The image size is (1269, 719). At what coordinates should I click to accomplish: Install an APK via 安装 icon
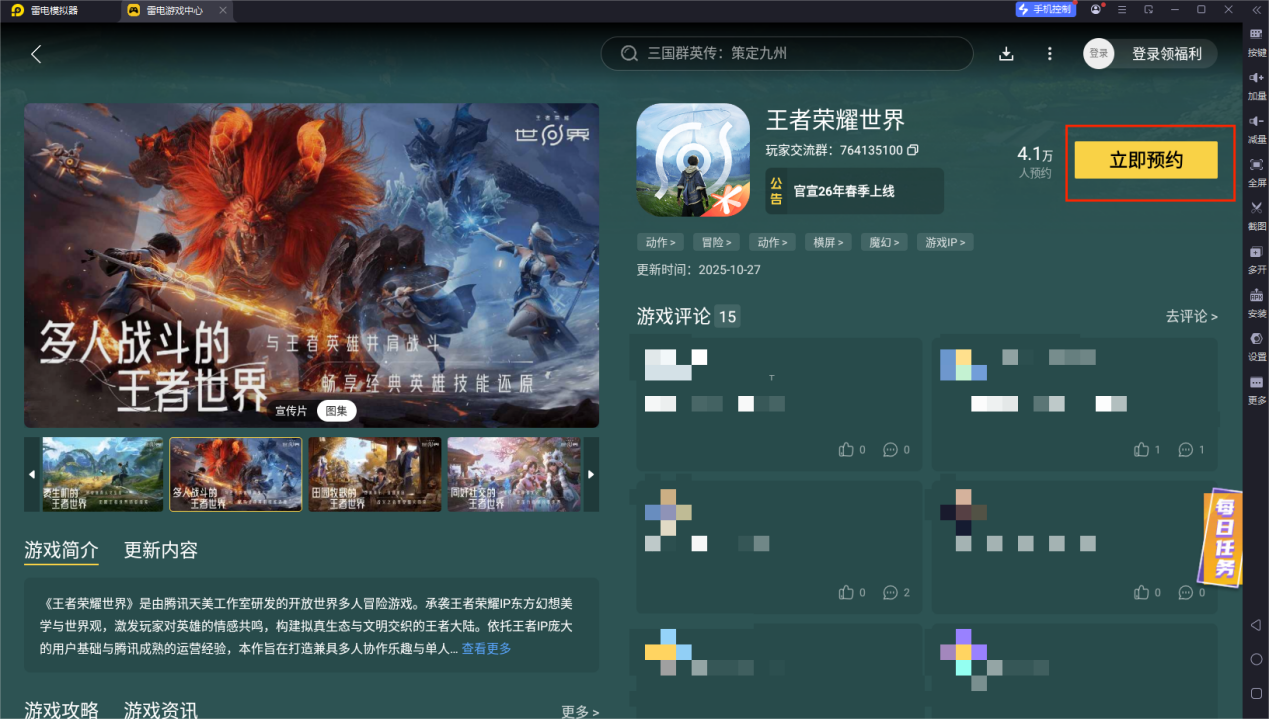1257,301
